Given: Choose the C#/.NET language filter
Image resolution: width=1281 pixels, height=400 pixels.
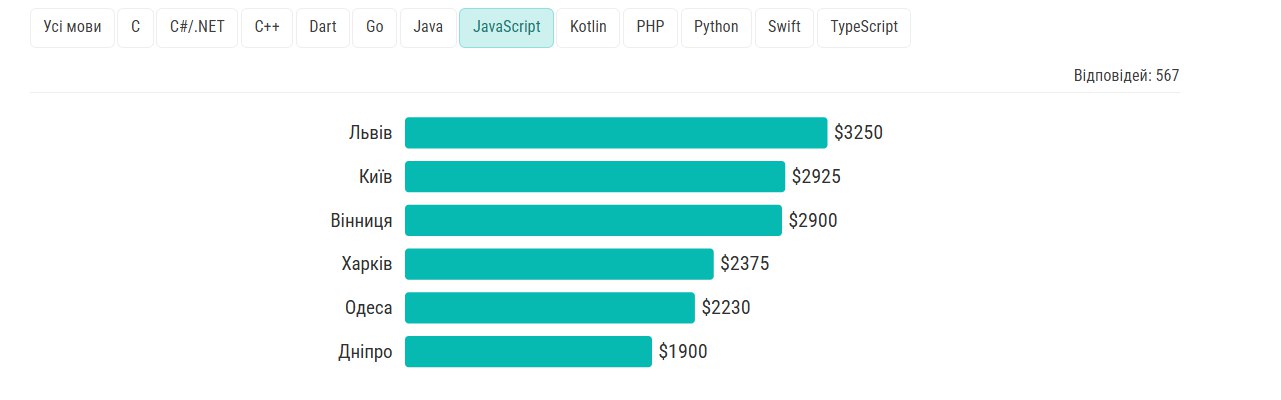Looking at the screenshot, I should (x=197, y=28).
